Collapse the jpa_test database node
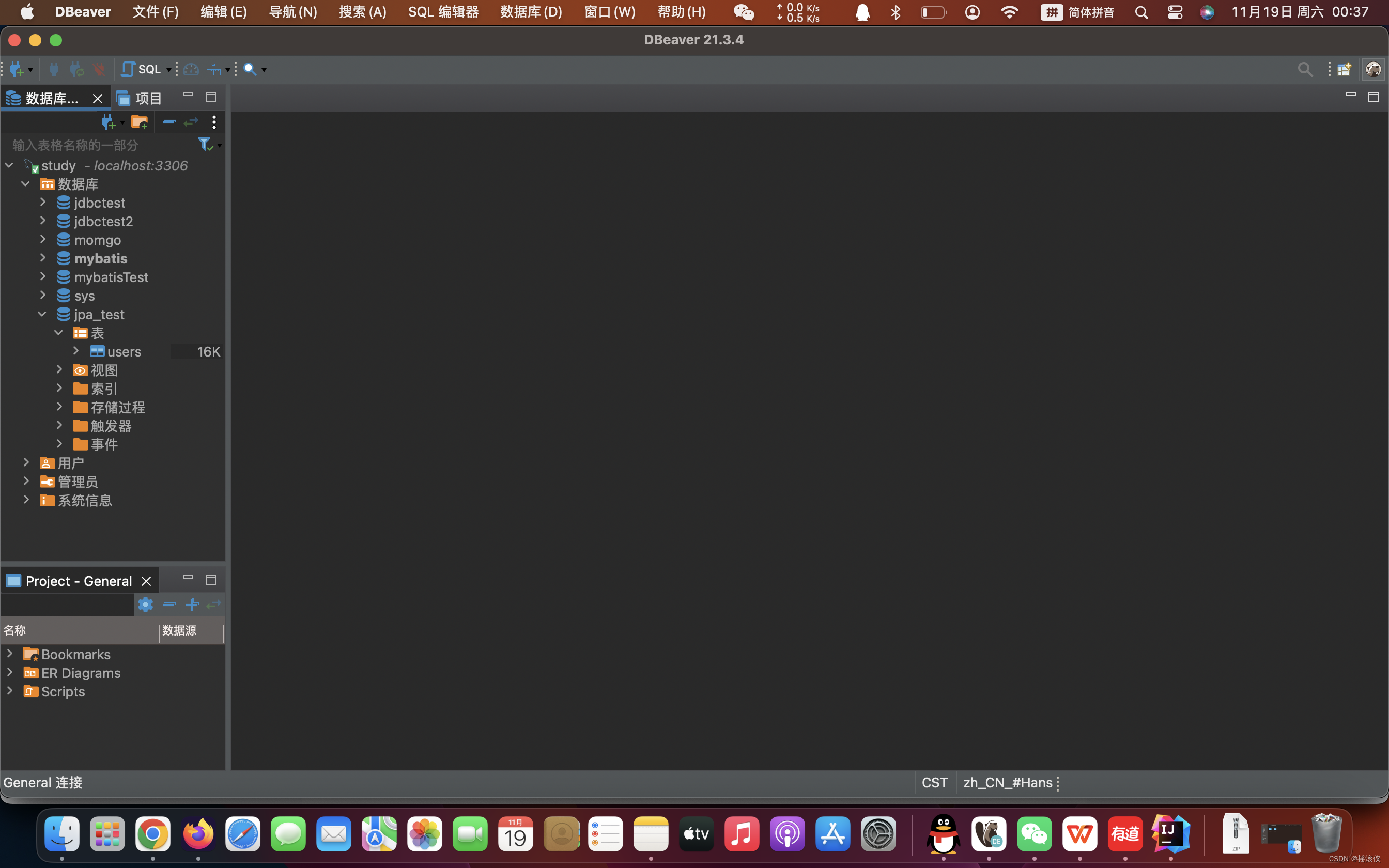This screenshot has width=1389, height=868. coord(42,314)
